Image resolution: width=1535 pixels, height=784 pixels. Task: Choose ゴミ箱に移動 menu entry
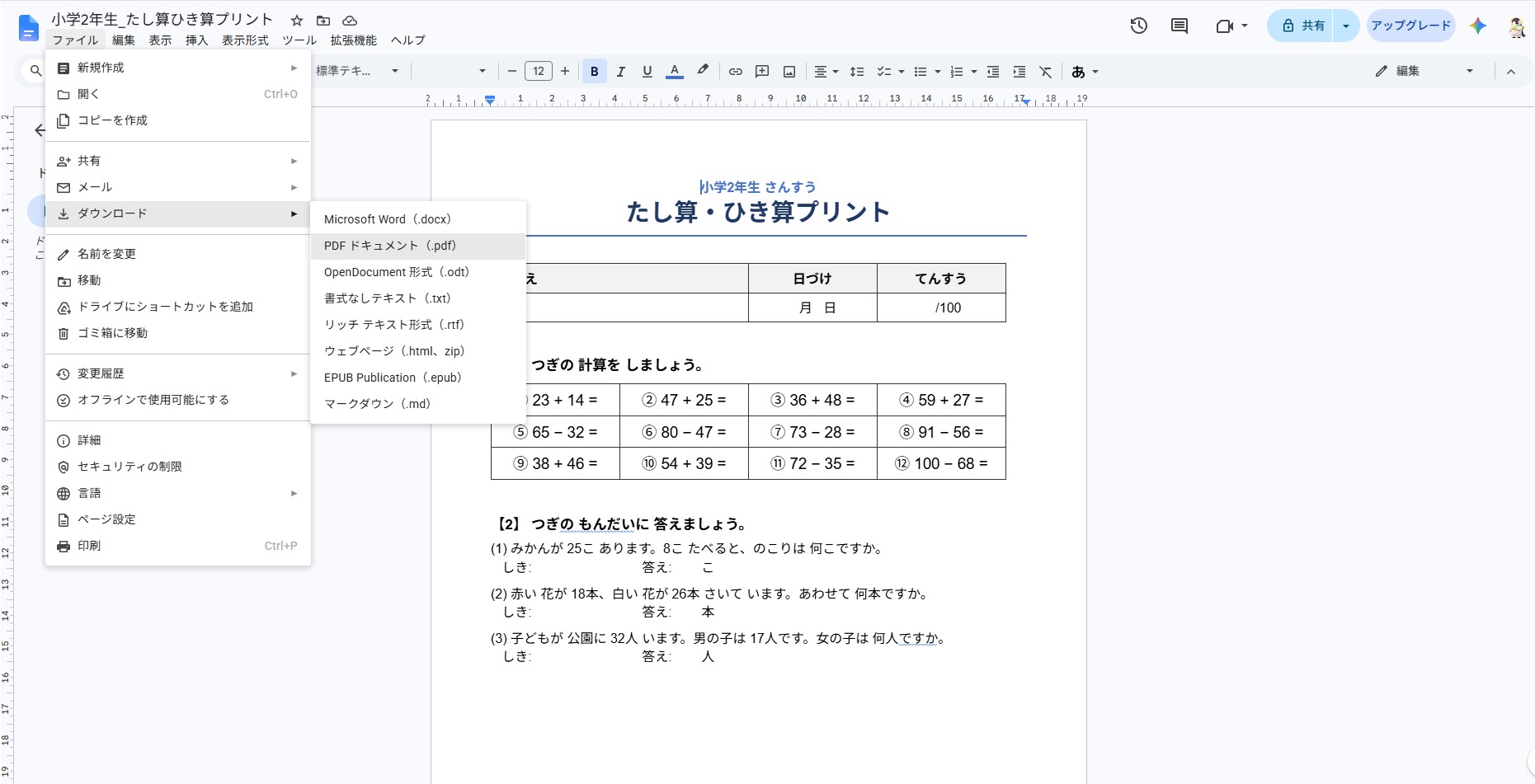178,333
